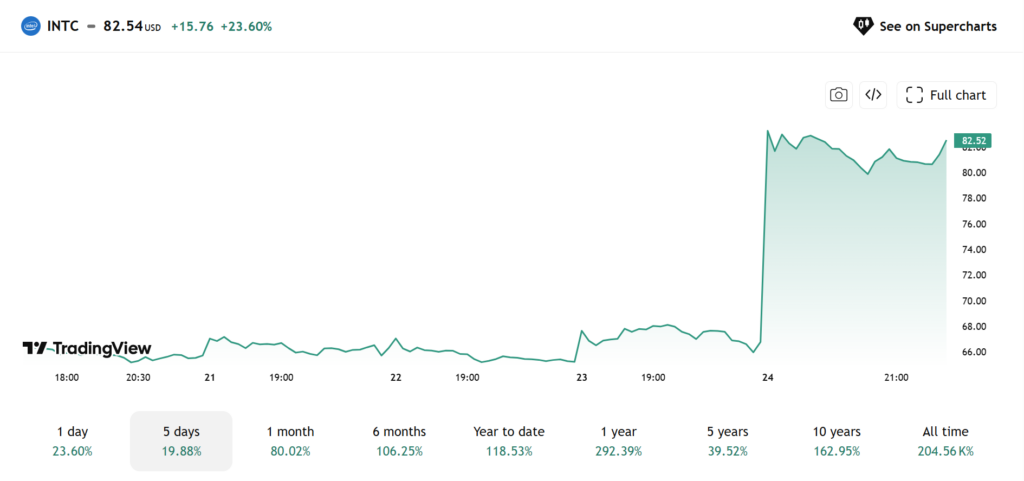
Task: Switch to the 6 months range
Action: (399, 441)
